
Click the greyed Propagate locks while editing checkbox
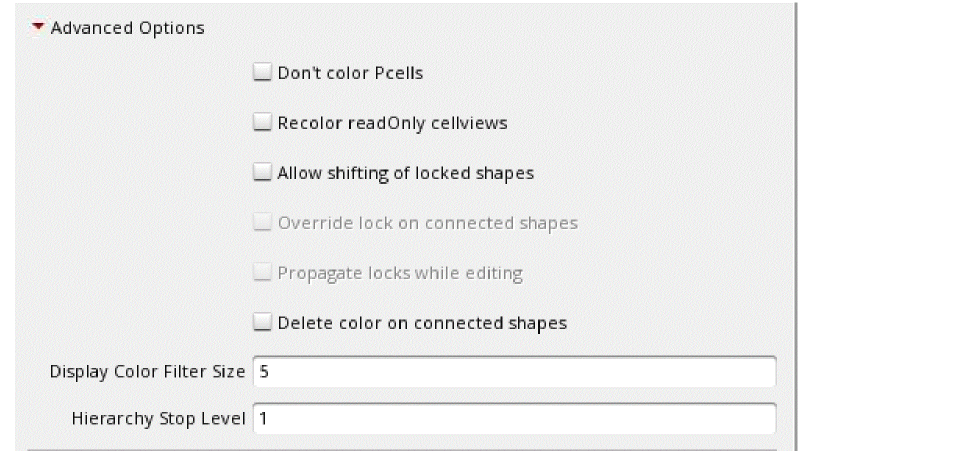[262, 272]
